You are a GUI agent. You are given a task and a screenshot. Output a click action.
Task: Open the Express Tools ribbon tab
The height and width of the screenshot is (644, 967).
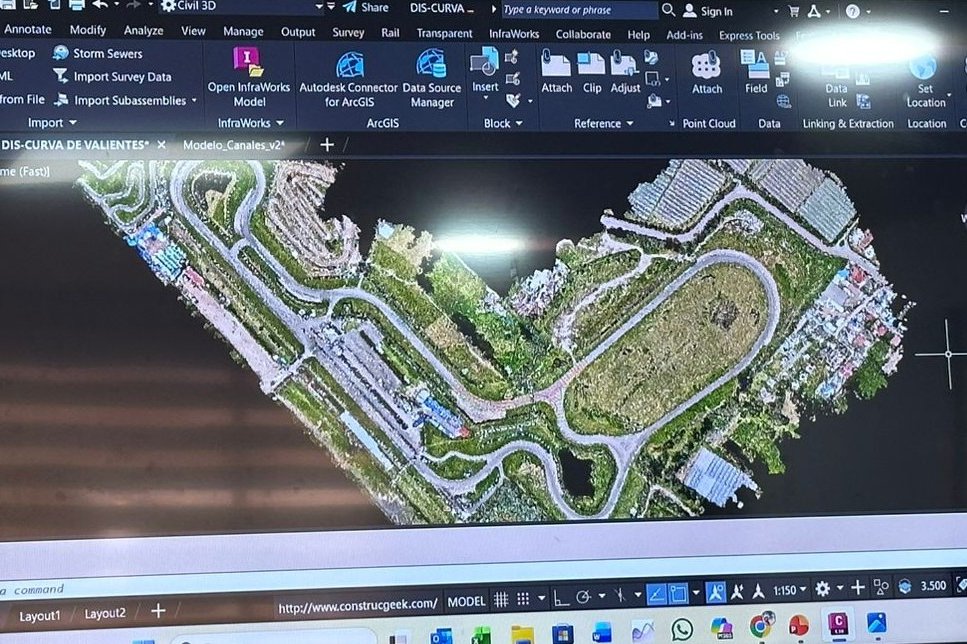click(748, 34)
